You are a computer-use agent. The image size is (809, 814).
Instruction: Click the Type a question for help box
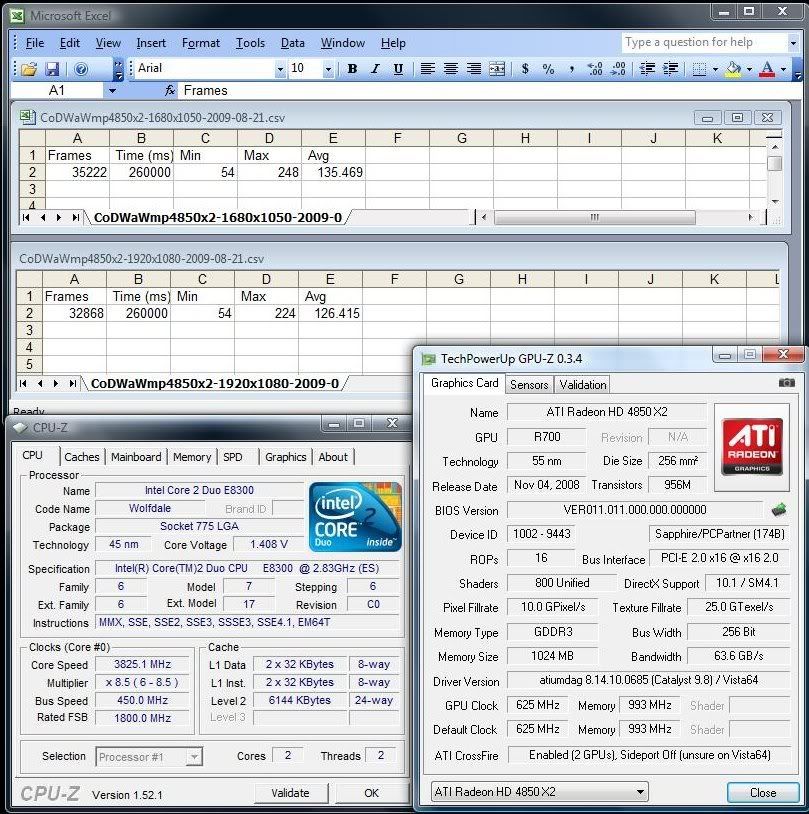click(704, 42)
